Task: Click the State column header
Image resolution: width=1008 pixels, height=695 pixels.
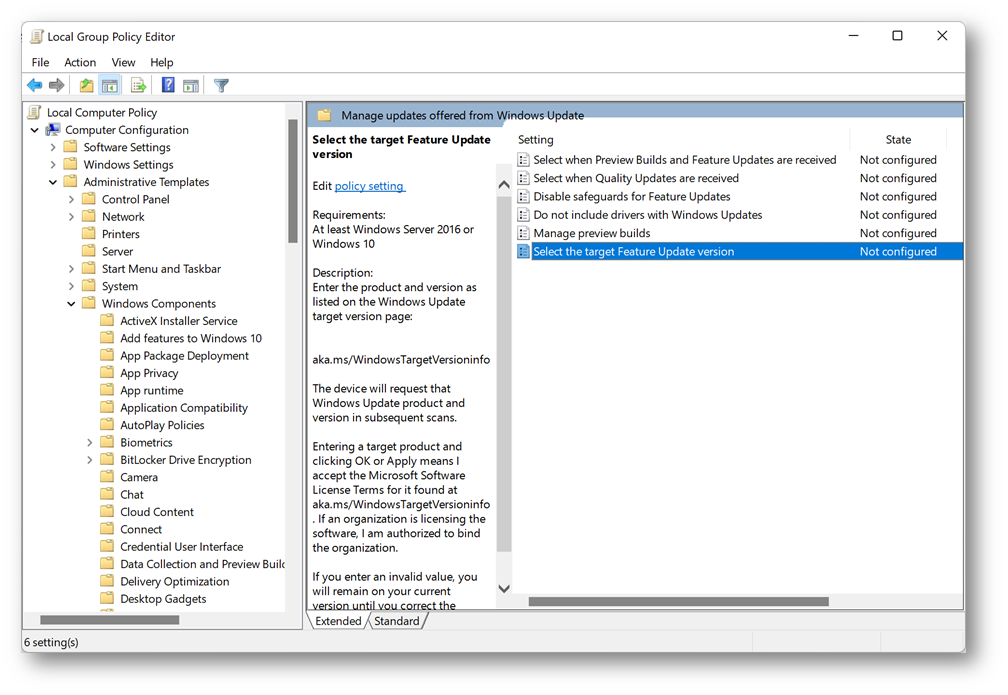Action: click(898, 140)
